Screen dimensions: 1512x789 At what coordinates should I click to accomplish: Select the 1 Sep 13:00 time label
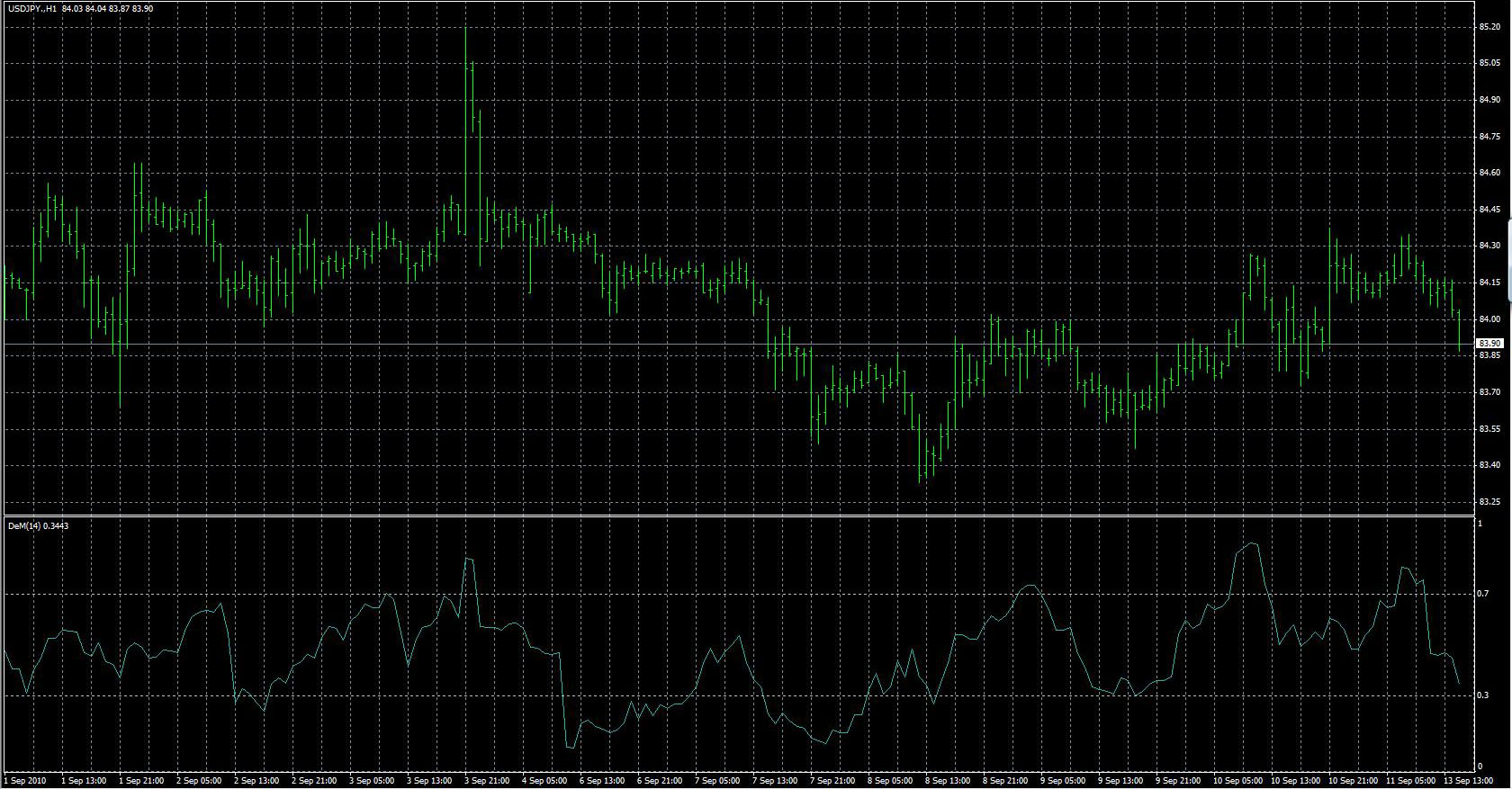pos(84,780)
